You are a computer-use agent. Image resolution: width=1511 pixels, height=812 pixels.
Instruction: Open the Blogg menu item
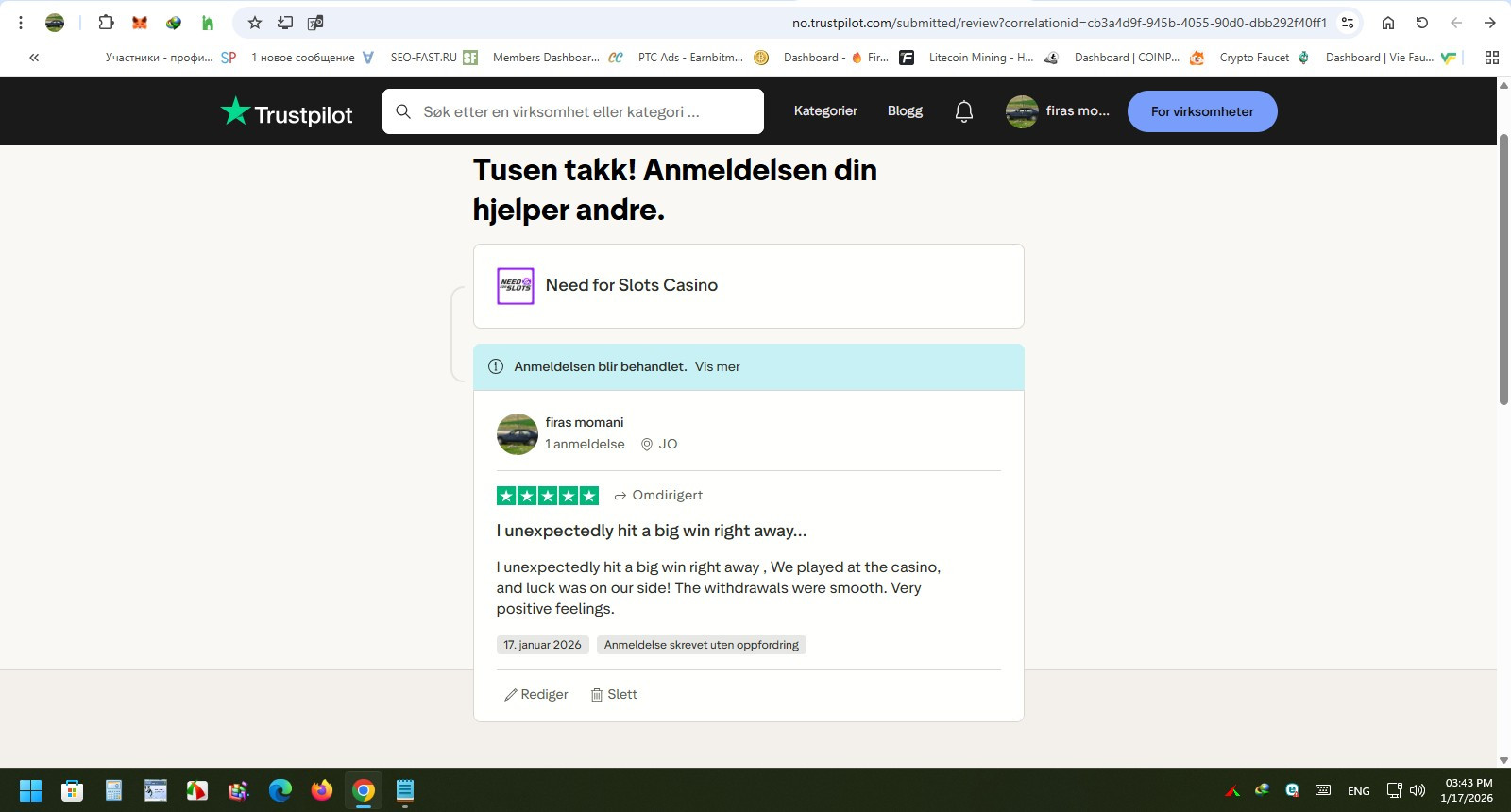pyautogui.click(x=905, y=111)
